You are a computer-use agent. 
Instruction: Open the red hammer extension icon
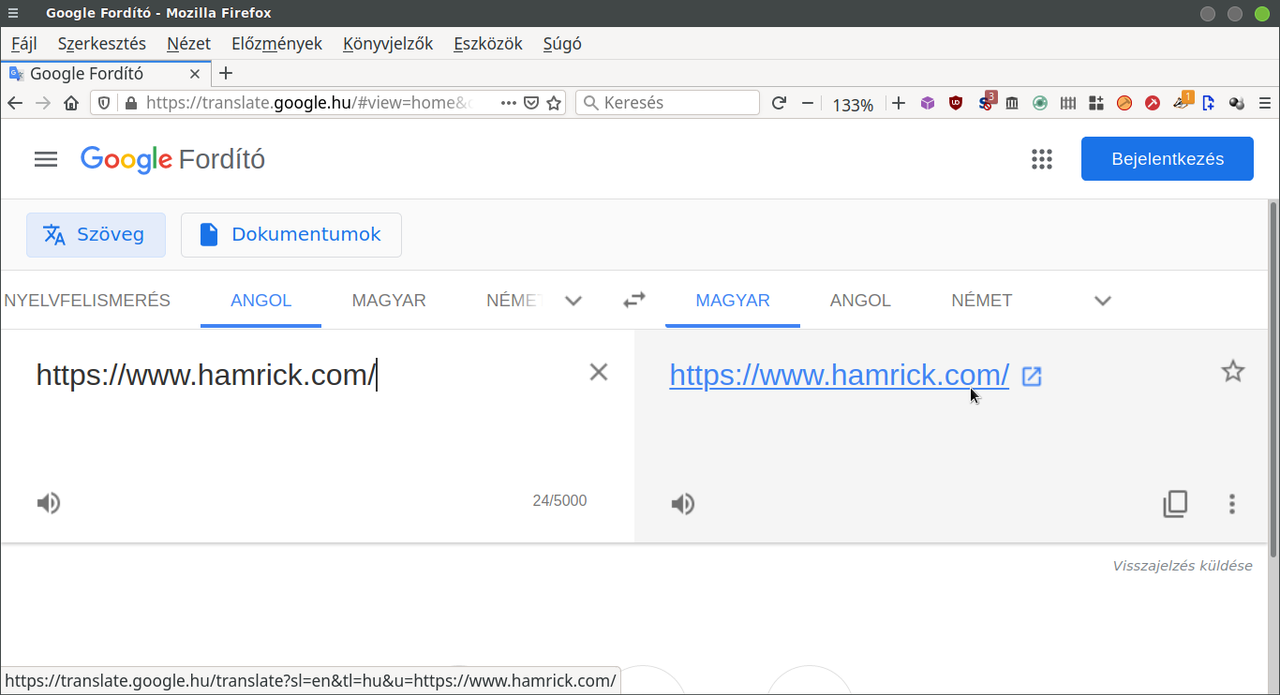1152,103
